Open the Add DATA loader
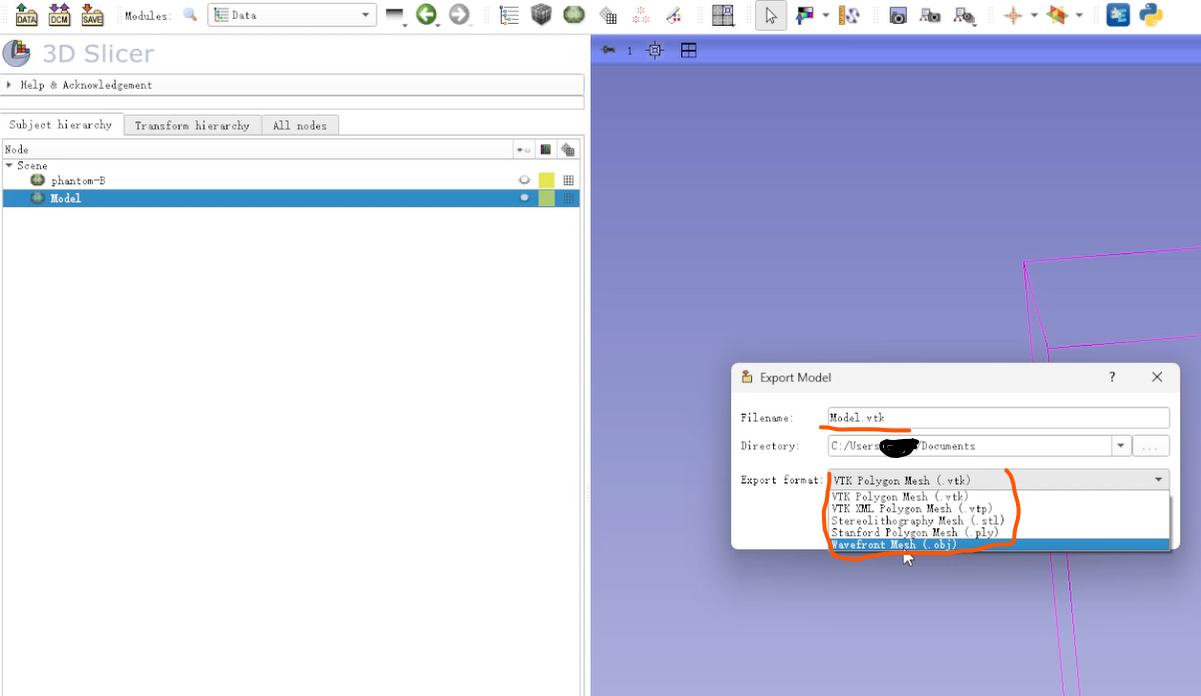This screenshot has height=696, width=1201. [x=27, y=15]
